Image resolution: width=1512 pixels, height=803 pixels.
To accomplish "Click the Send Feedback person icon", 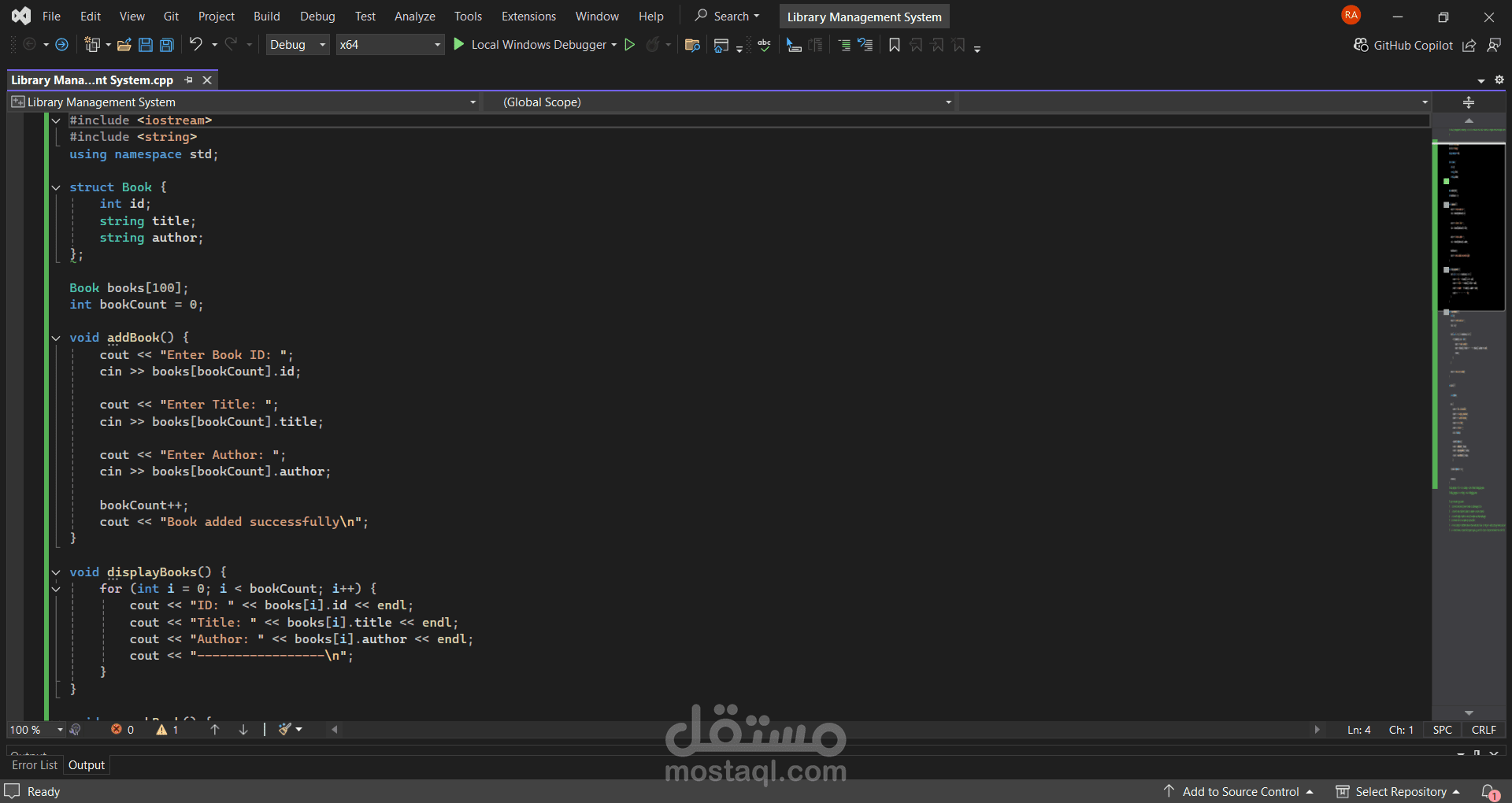I will pyautogui.click(x=1494, y=46).
